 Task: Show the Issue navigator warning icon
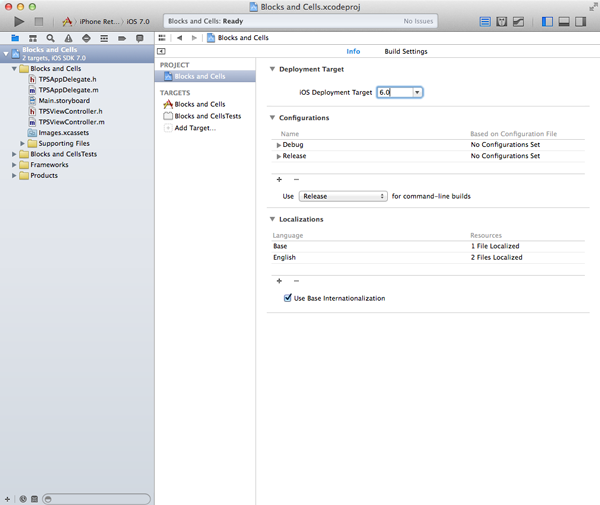pos(68,38)
